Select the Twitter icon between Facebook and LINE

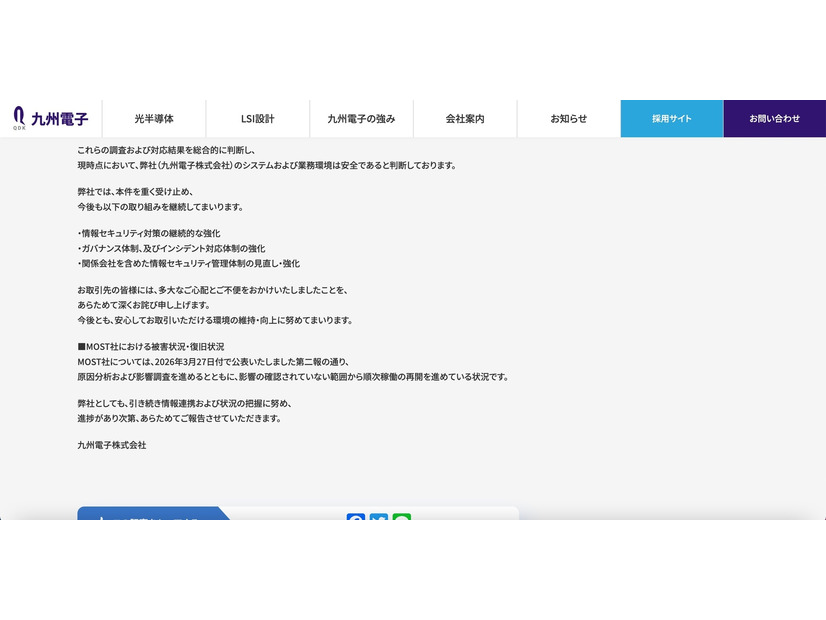(x=379, y=519)
